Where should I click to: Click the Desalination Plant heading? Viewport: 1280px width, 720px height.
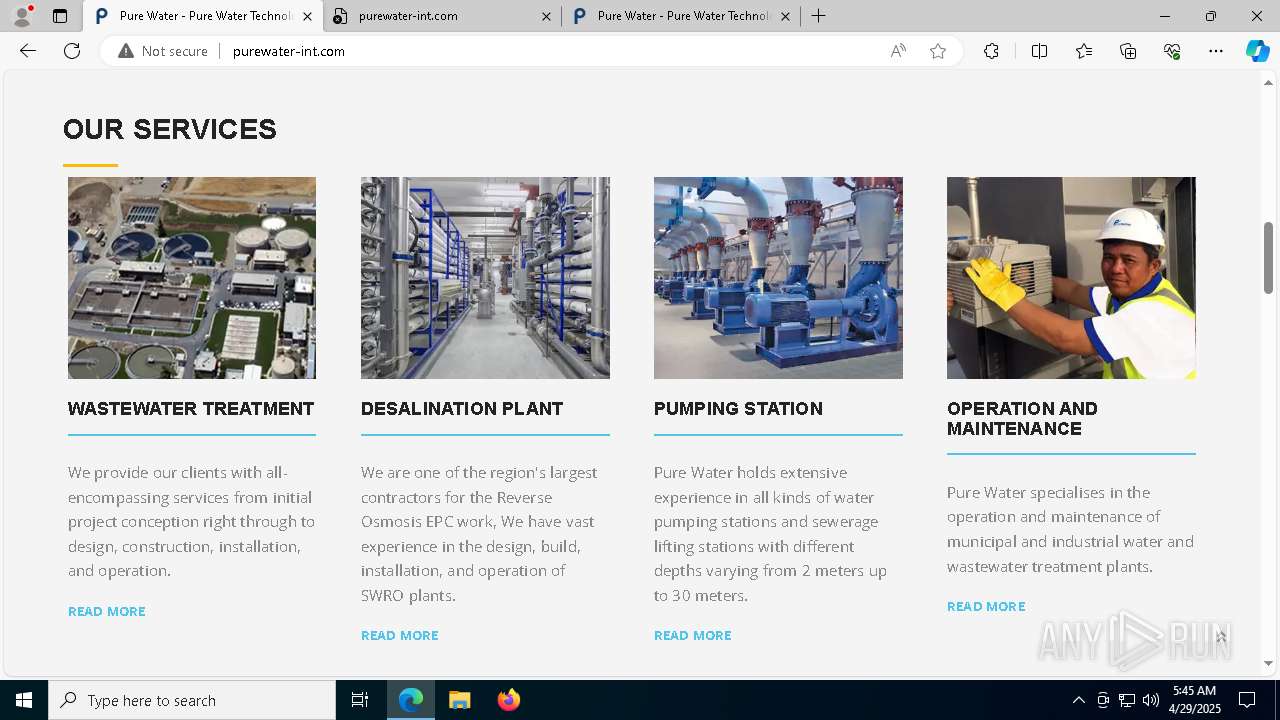point(462,409)
